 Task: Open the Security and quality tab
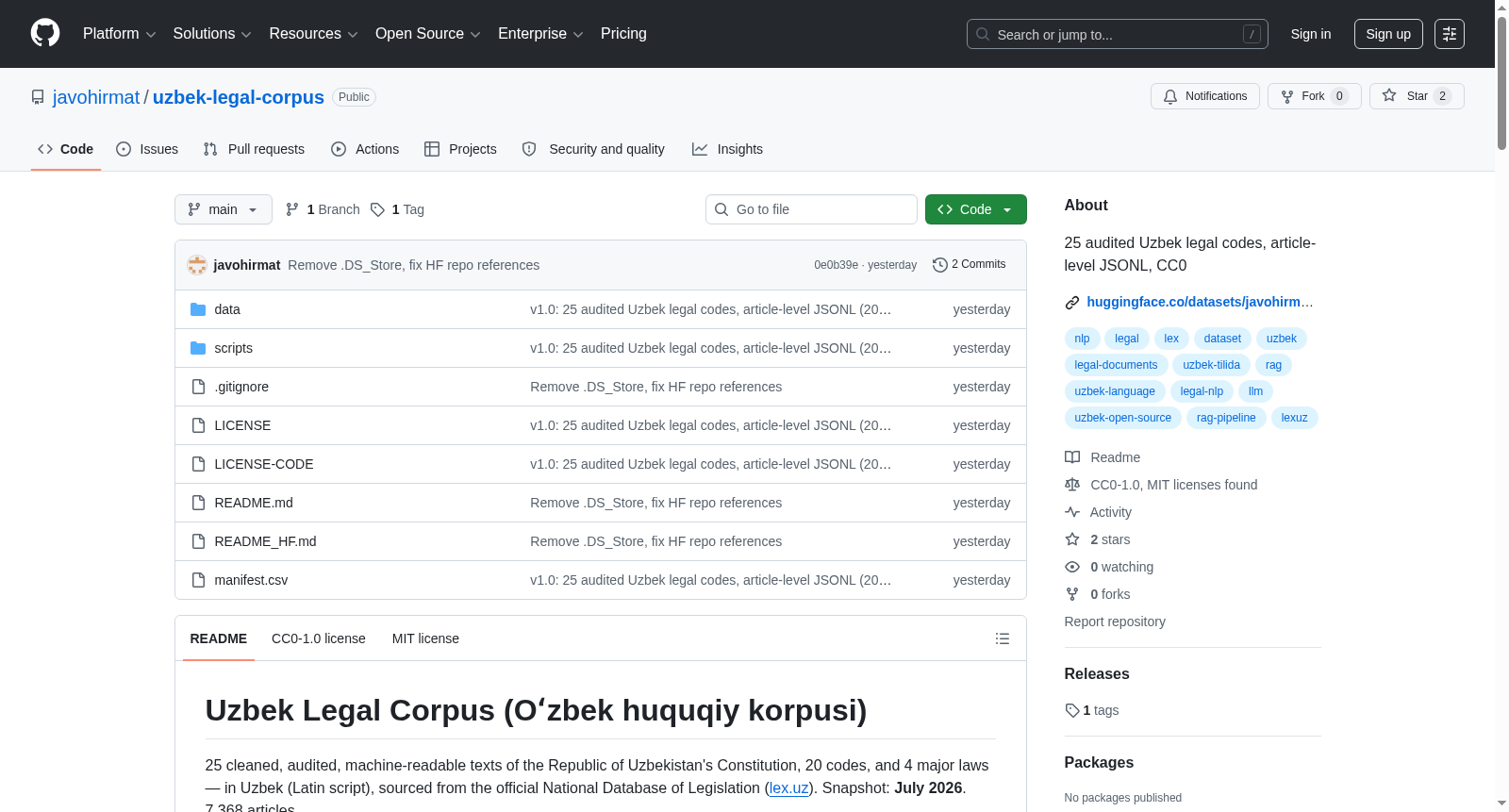(x=593, y=149)
